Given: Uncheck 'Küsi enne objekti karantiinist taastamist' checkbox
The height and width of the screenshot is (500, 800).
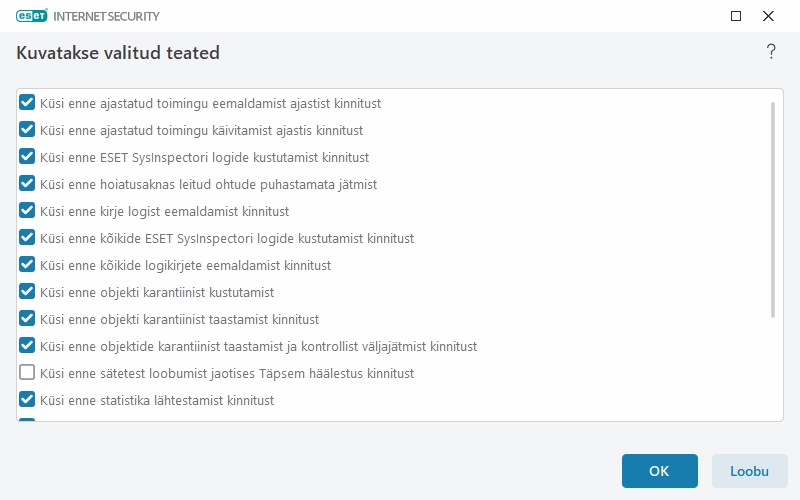Looking at the screenshot, I should click(28, 319).
